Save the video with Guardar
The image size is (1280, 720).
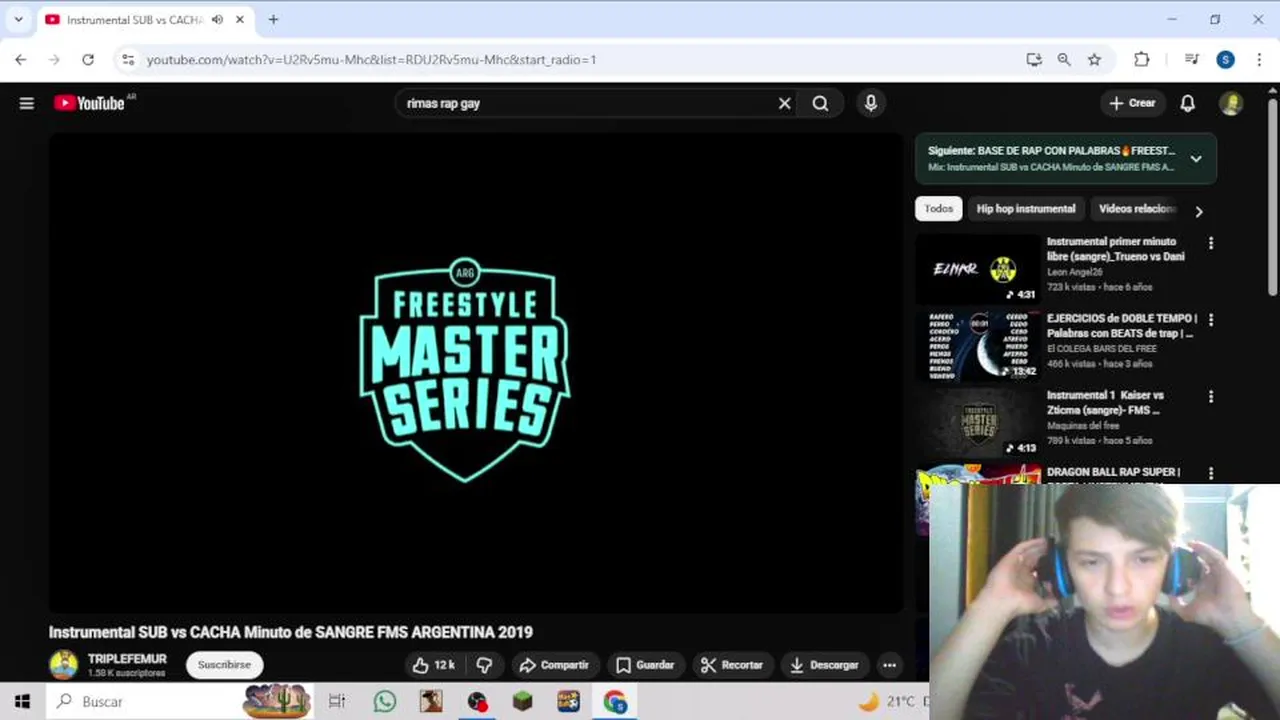(x=645, y=665)
